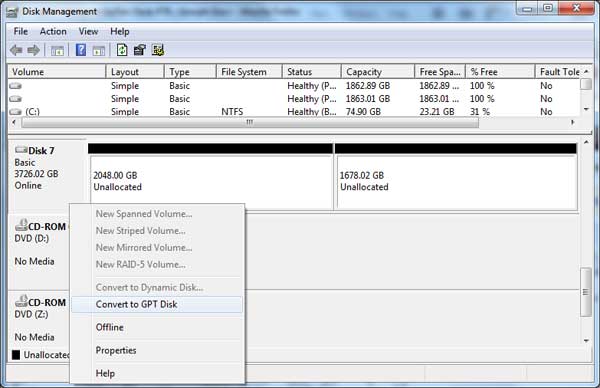Screen dimensions: 600x388
Task: Choose Help in the context menu
Action: tap(157, 373)
